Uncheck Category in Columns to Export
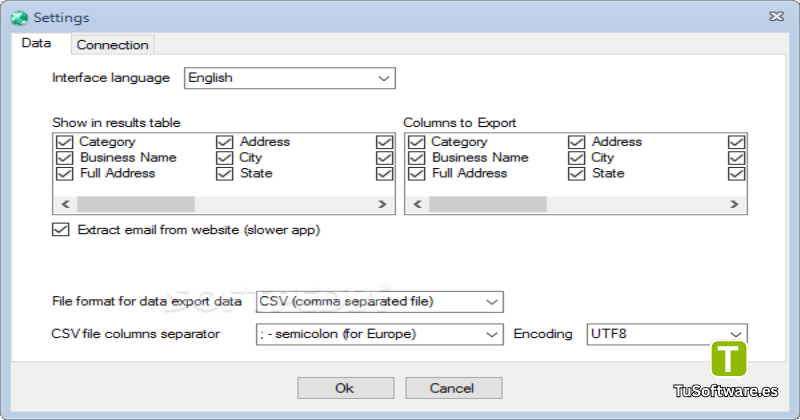This screenshot has width=800, height=420. pyautogui.click(x=417, y=142)
